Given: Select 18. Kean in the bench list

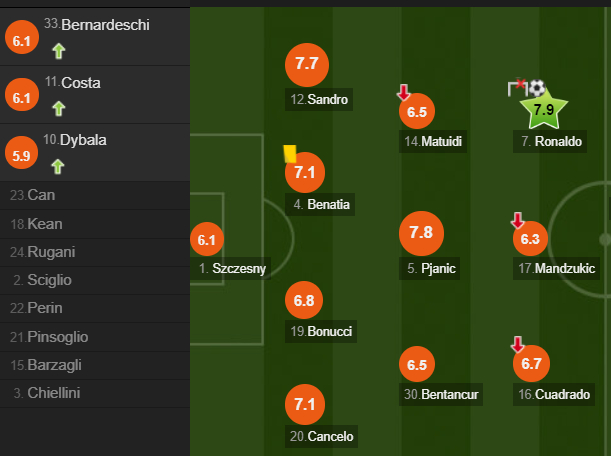Looking at the screenshot, I should click(x=95, y=224).
